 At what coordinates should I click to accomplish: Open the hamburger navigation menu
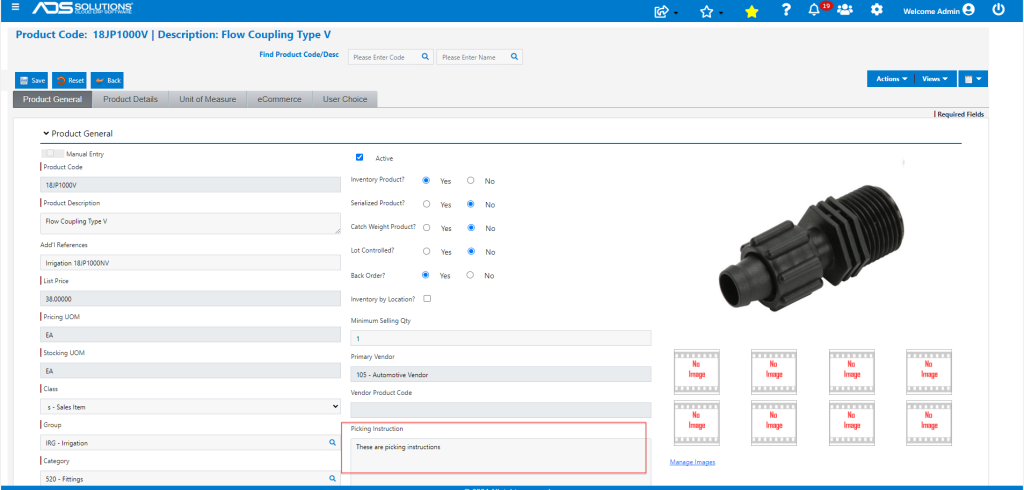[16, 8]
